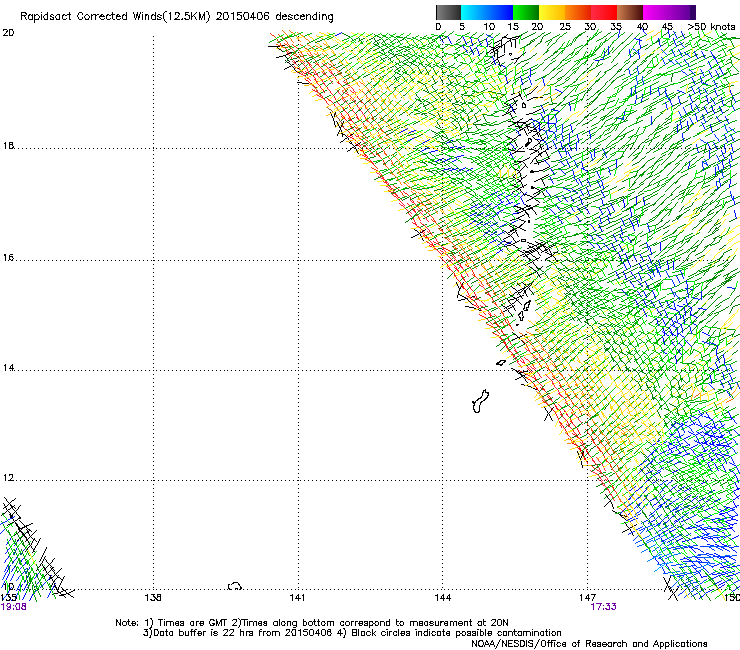Click the blue 5-15 knots legend swatch

[x=487, y=12]
